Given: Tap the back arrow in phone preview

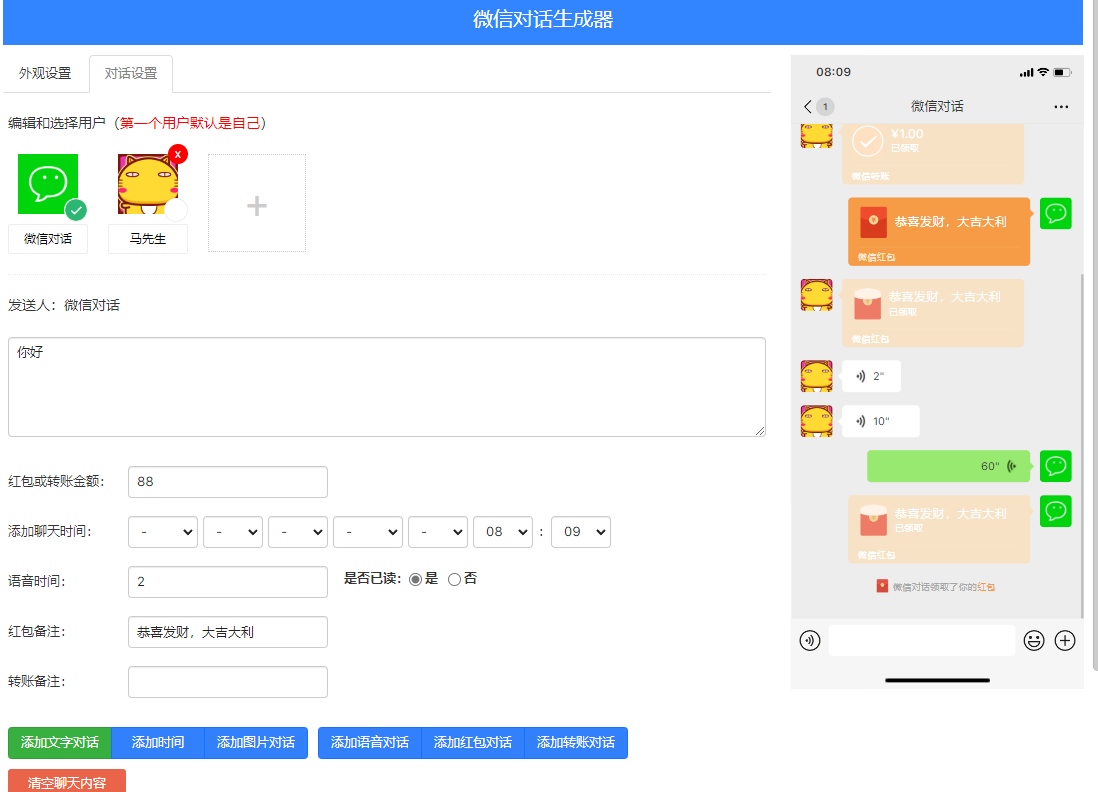Looking at the screenshot, I should (808, 106).
